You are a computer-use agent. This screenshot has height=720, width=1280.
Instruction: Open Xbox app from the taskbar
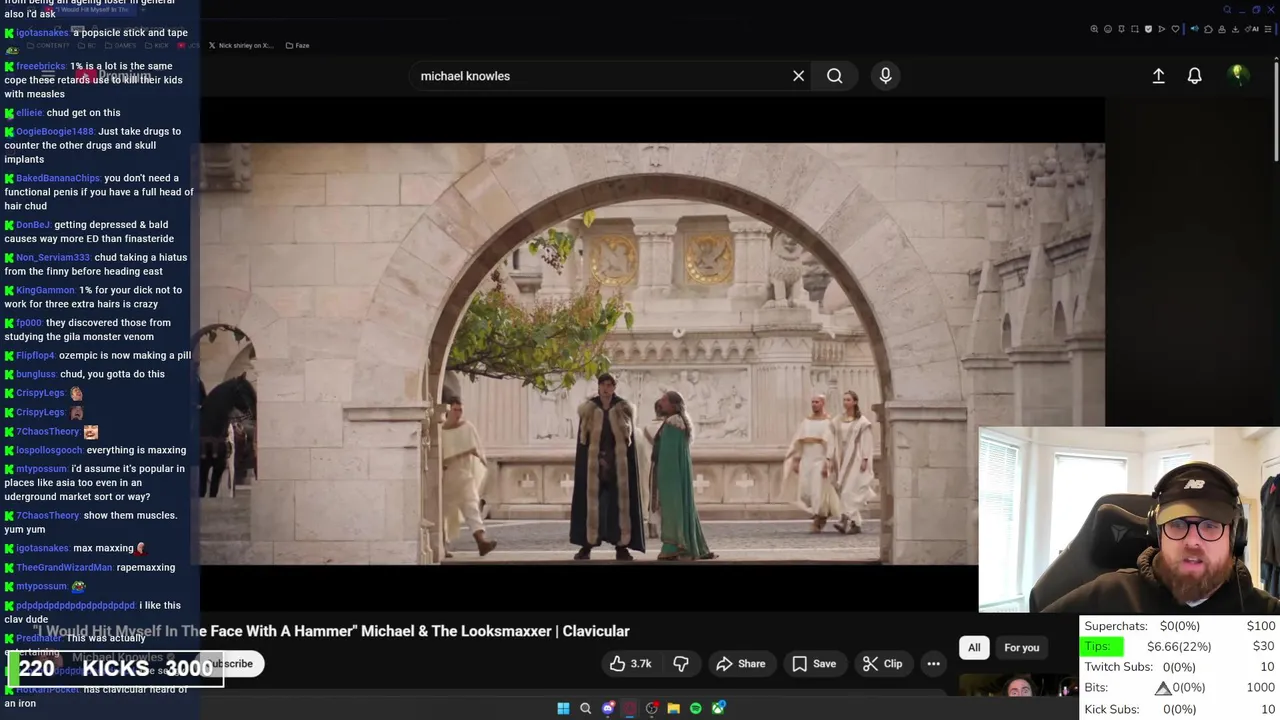[718, 708]
